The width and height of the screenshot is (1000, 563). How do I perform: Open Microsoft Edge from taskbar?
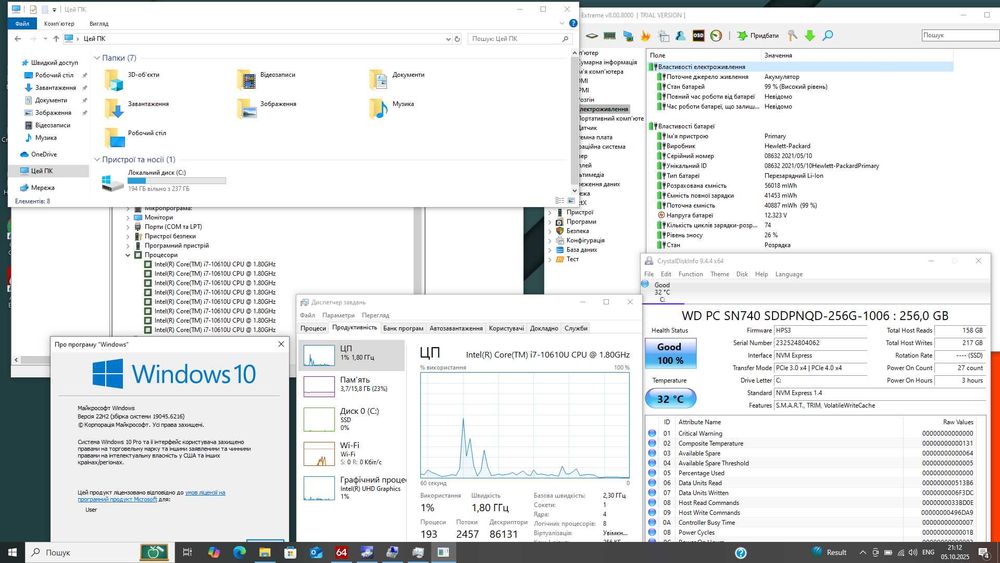[x=239, y=552]
